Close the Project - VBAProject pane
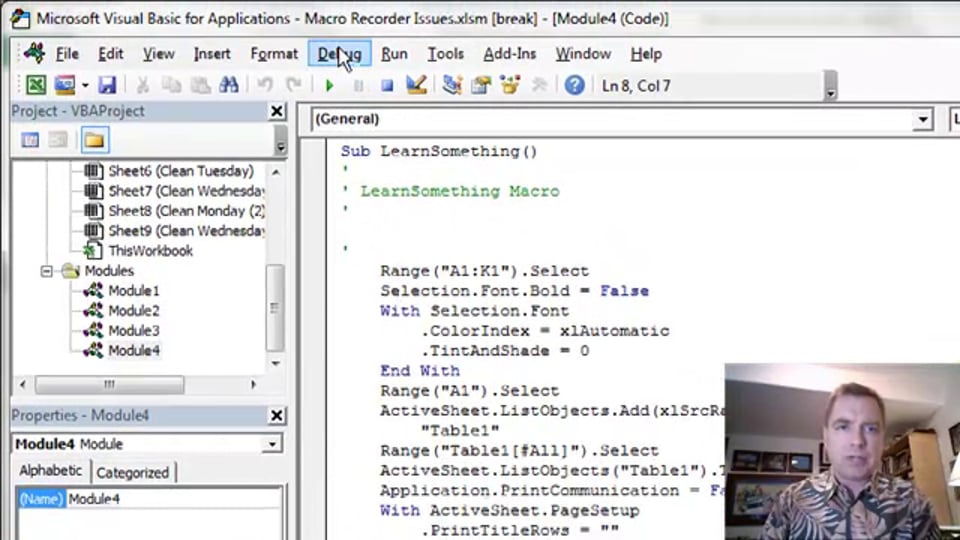Image resolution: width=960 pixels, height=540 pixels. point(277,111)
